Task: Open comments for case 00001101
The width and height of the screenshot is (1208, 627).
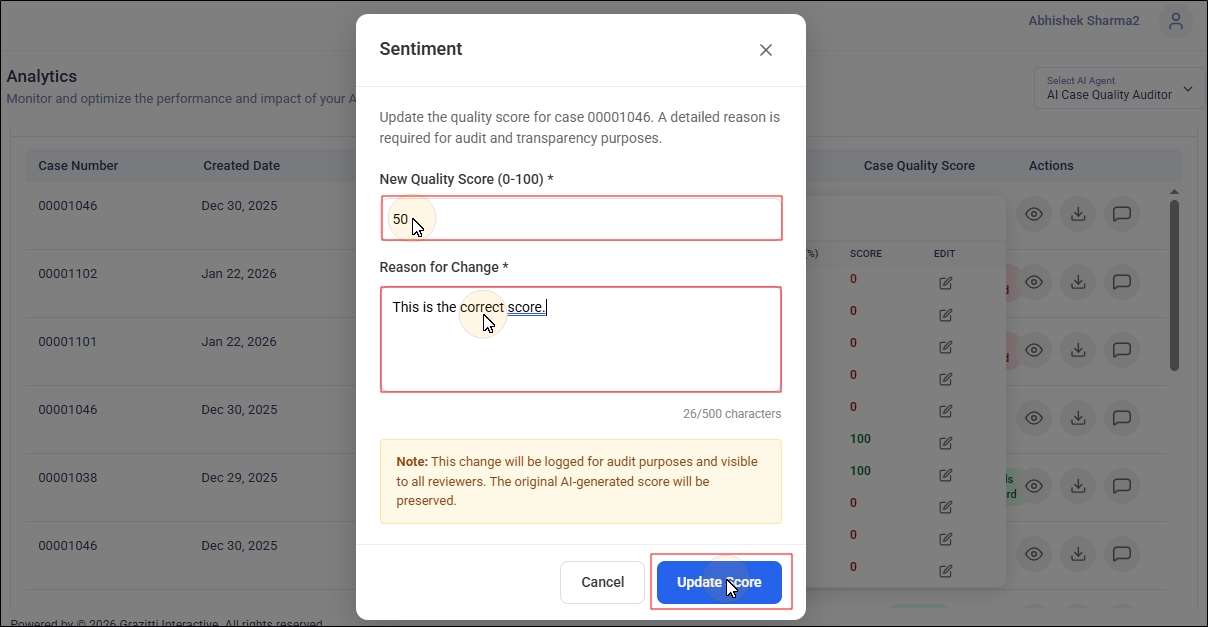Action: (x=1122, y=350)
